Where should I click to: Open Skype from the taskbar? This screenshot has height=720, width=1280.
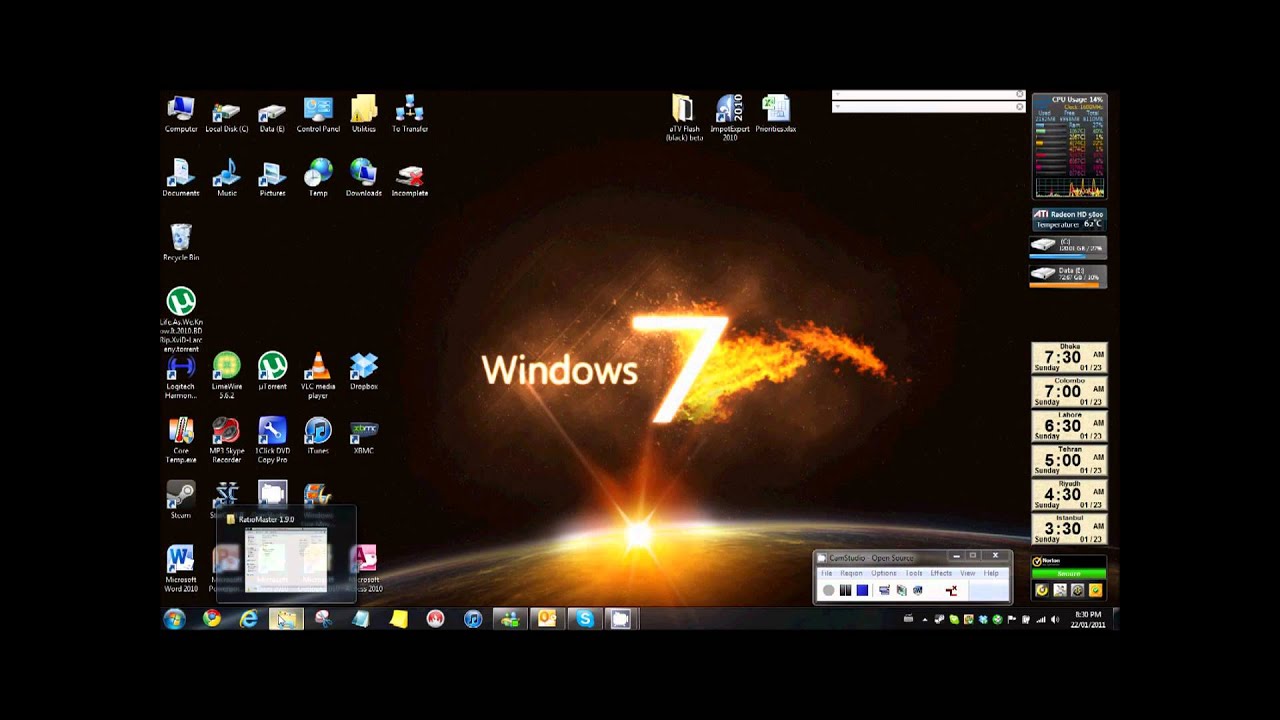click(x=584, y=619)
